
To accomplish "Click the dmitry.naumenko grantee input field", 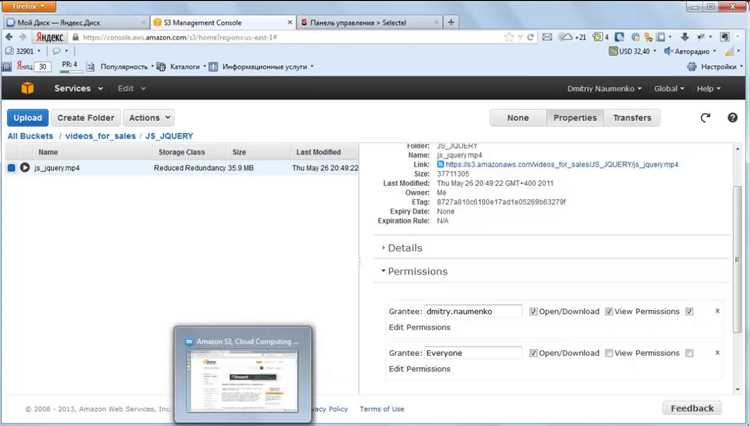I will (x=473, y=311).
